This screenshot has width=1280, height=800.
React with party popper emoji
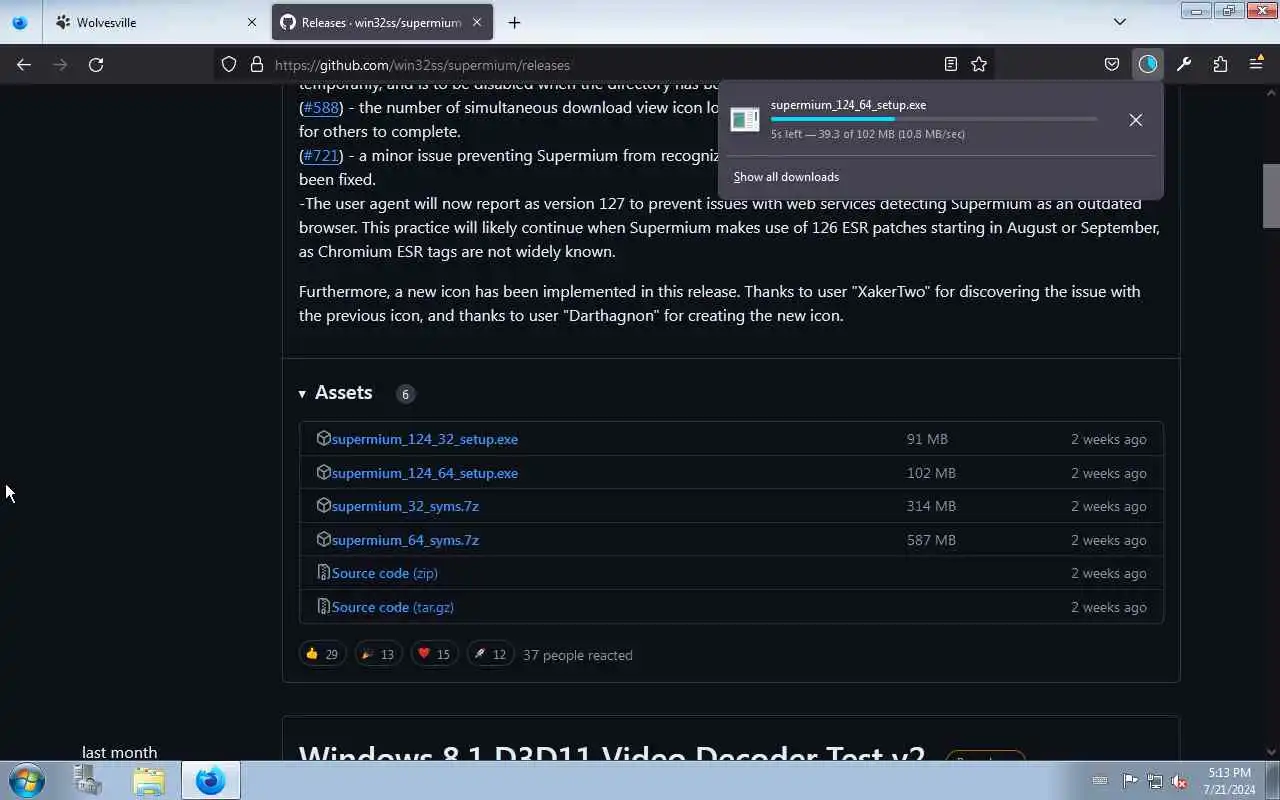378,654
